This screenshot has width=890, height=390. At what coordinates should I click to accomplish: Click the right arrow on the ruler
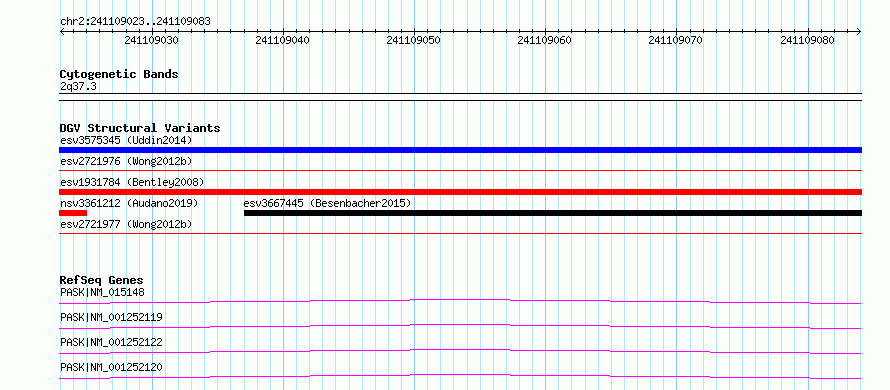click(858, 31)
